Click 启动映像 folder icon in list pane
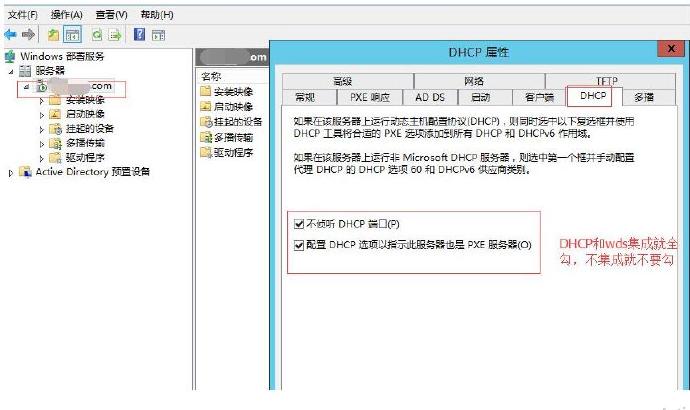The width and height of the screenshot is (690, 410). (206, 106)
